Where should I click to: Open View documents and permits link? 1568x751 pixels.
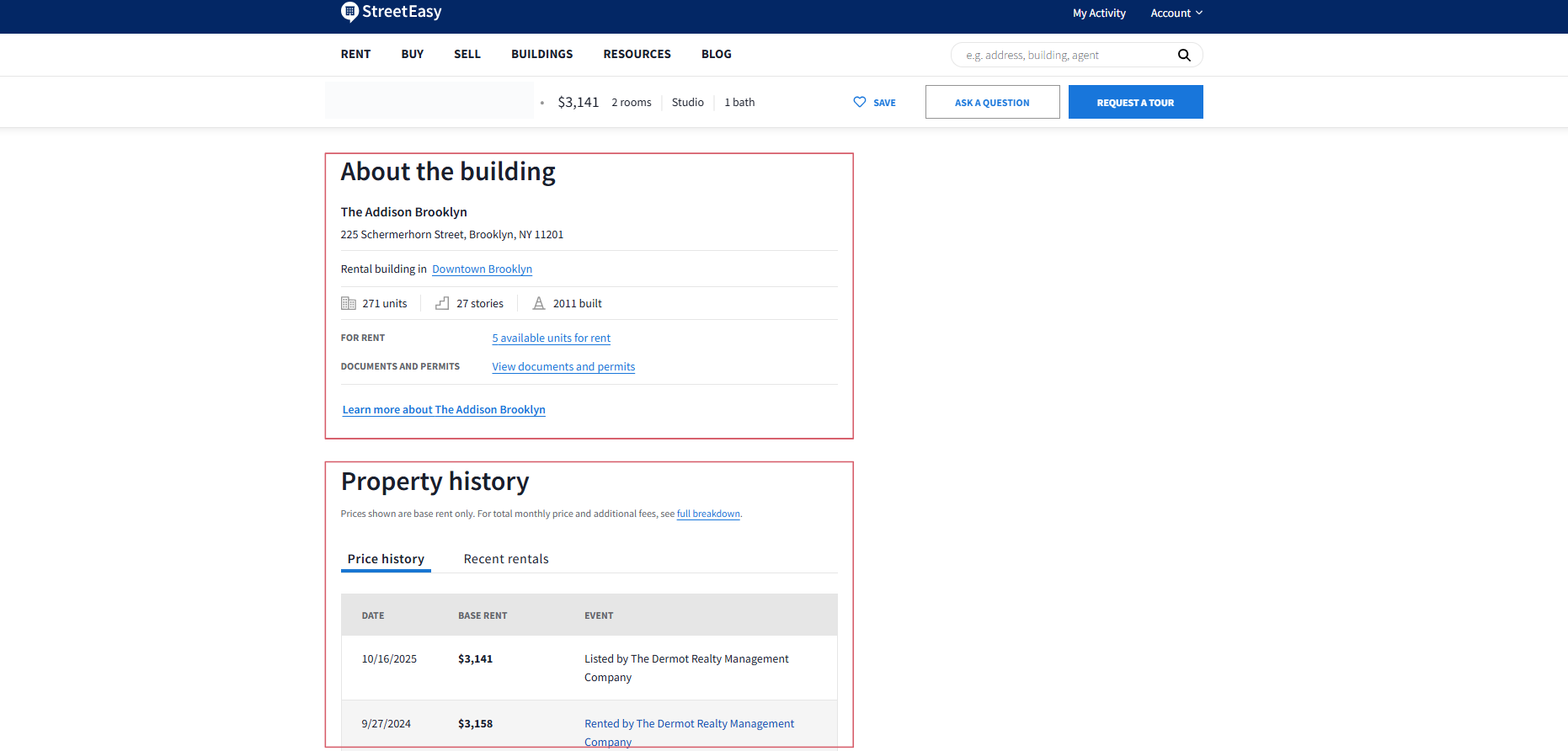point(563,367)
